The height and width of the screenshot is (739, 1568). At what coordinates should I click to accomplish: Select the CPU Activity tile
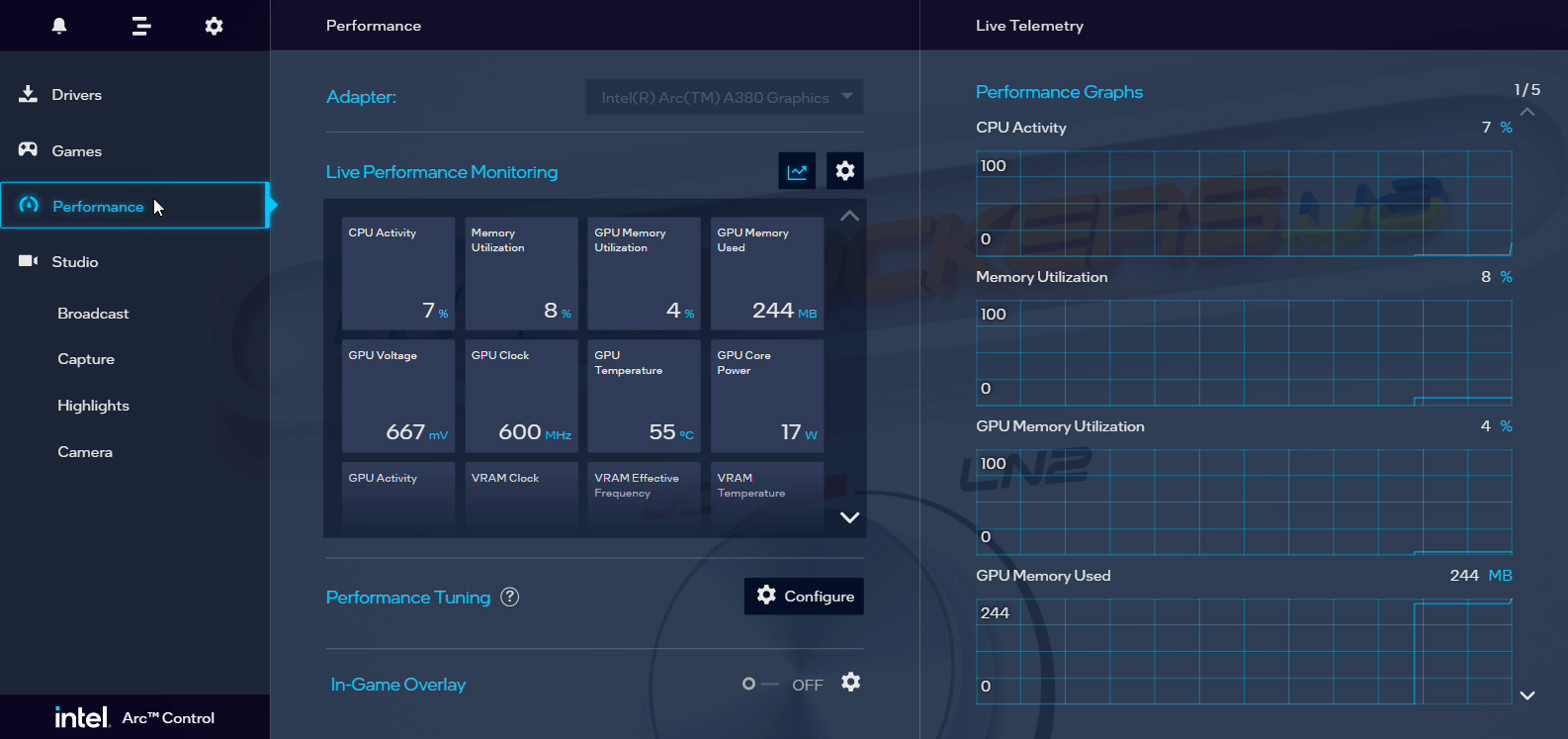pos(398,274)
